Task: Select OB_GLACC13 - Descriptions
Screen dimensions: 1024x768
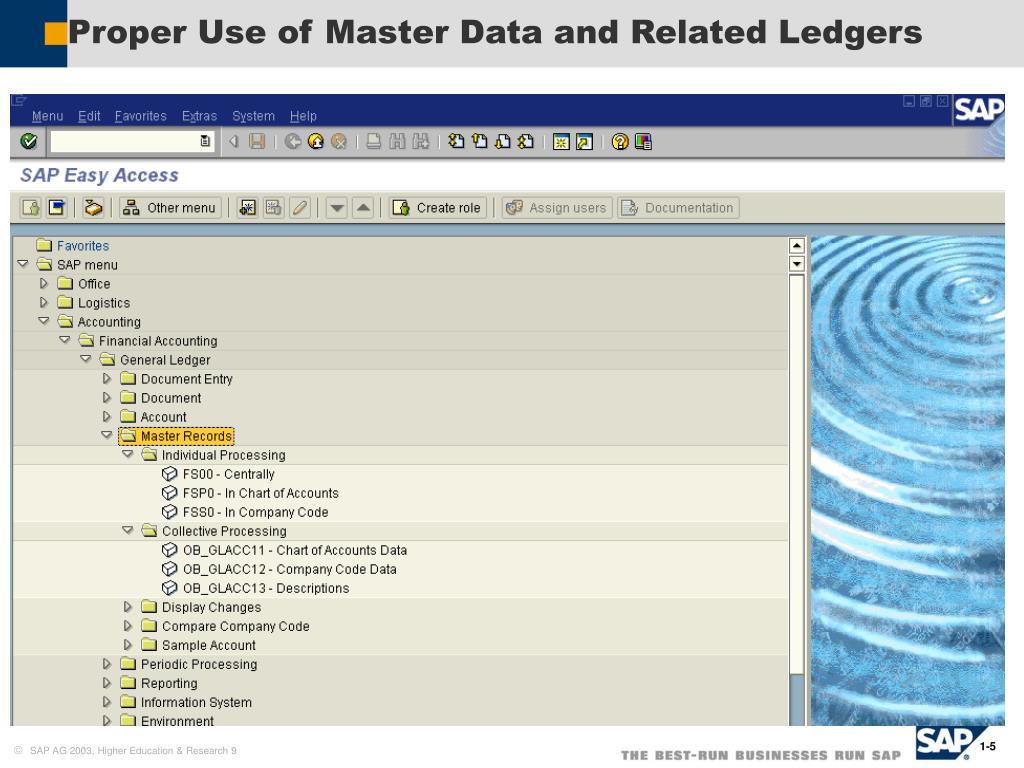Action: click(x=266, y=588)
